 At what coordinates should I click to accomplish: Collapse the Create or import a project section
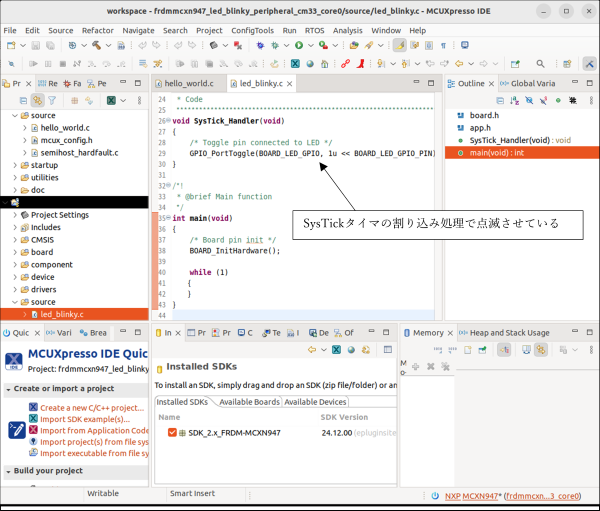point(7,389)
